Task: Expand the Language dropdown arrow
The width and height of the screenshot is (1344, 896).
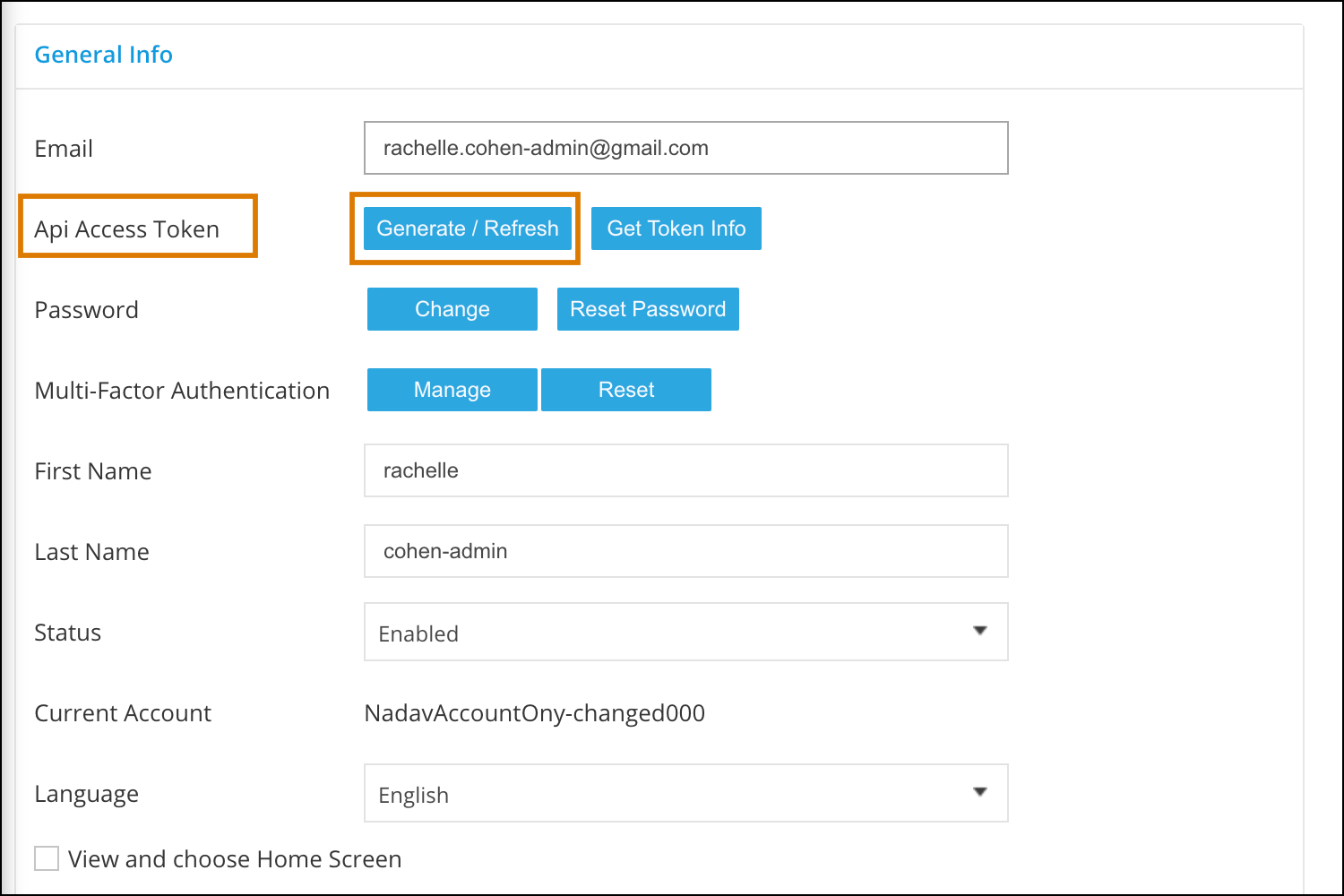Action: pos(981,791)
